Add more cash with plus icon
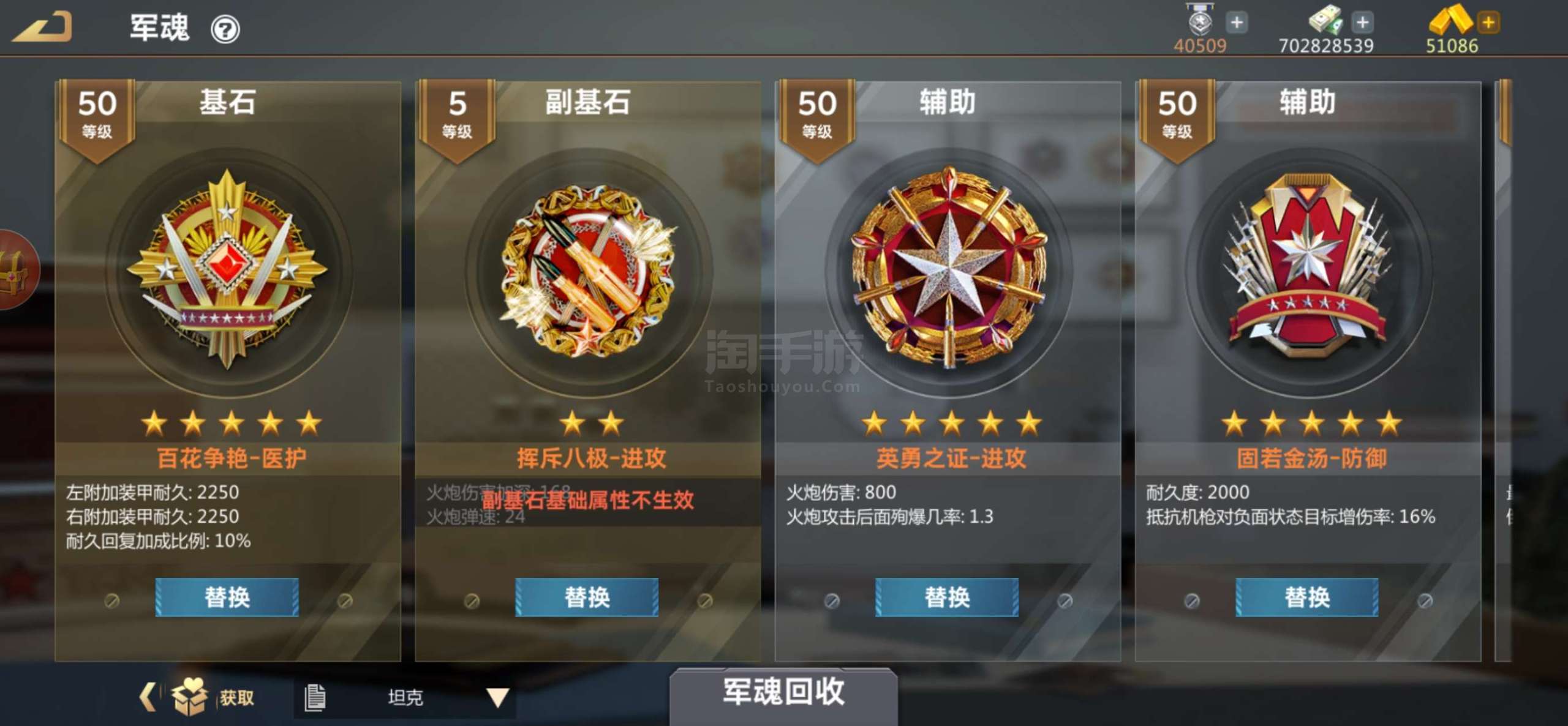This screenshot has height=726, width=1568. pyautogui.click(x=1362, y=23)
